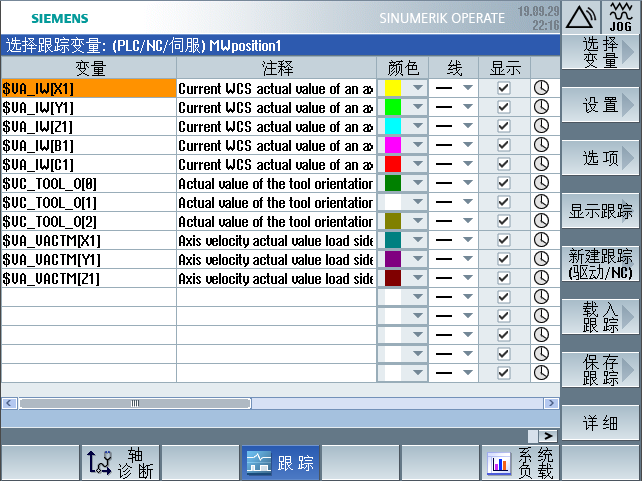Open the line style dropdown for $VA_VACTM[Z1]
The height and width of the screenshot is (481, 642).
468,278
